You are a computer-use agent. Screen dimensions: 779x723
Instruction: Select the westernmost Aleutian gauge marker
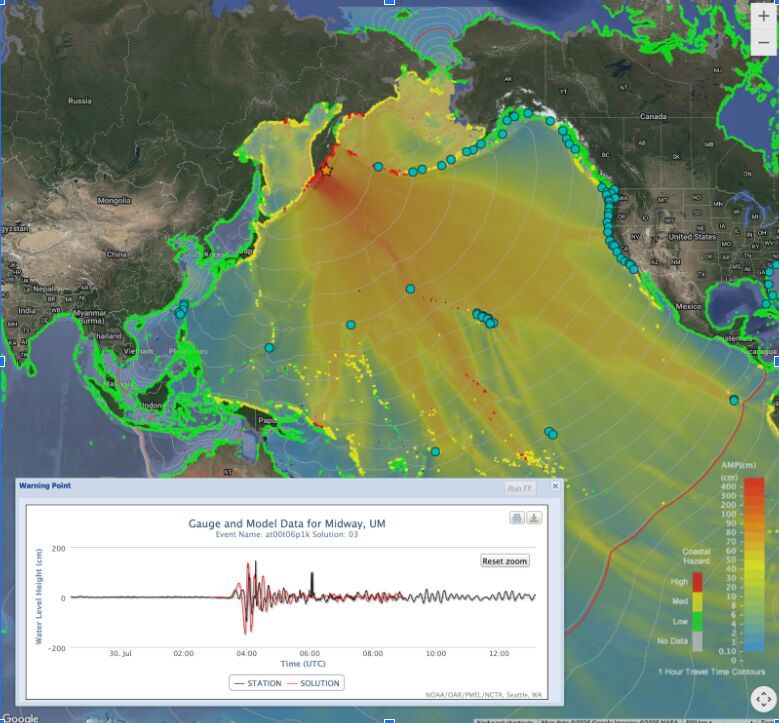point(378,167)
